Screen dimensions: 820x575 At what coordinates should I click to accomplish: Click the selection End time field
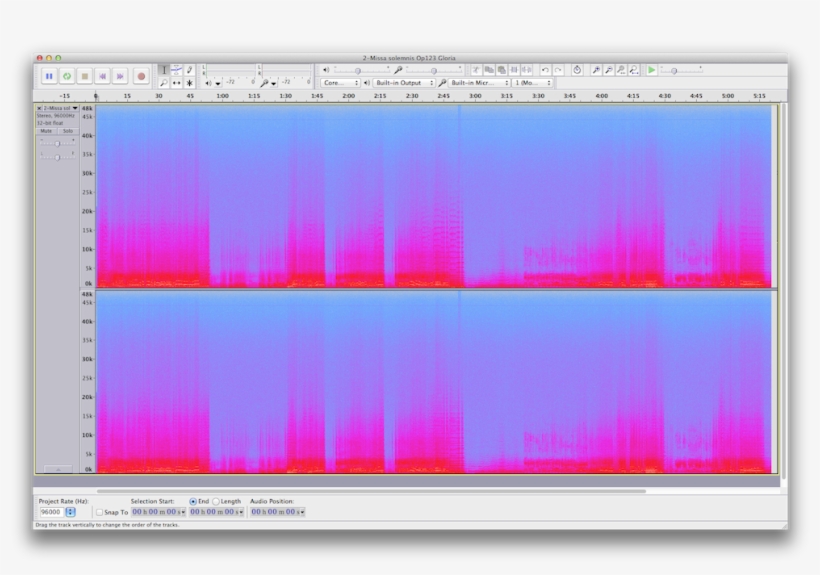click(x=217, y=512)
